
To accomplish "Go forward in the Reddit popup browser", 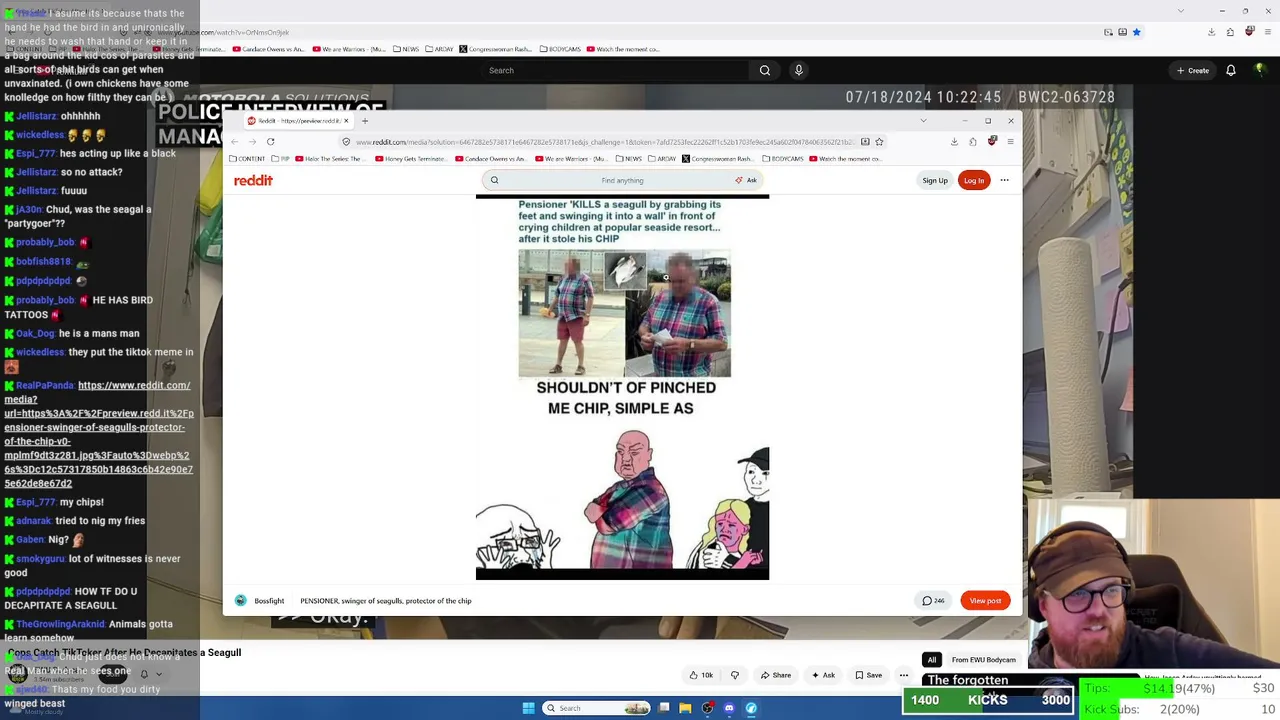I will [252, 141].
